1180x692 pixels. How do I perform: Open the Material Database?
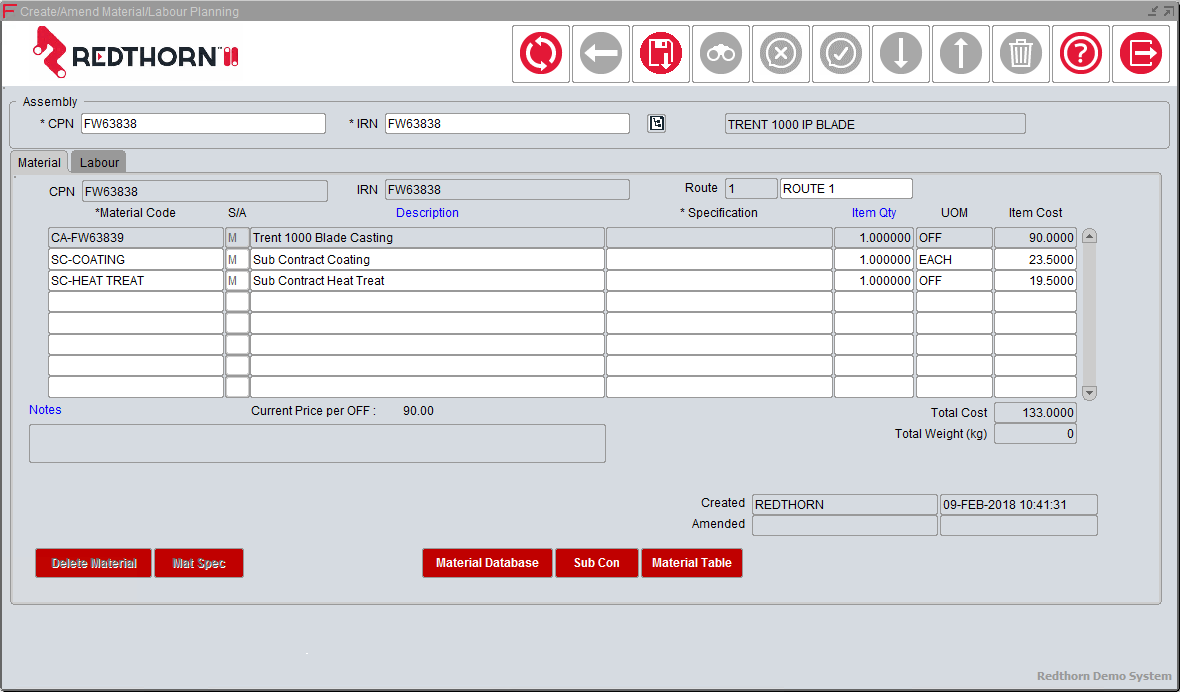487,562
